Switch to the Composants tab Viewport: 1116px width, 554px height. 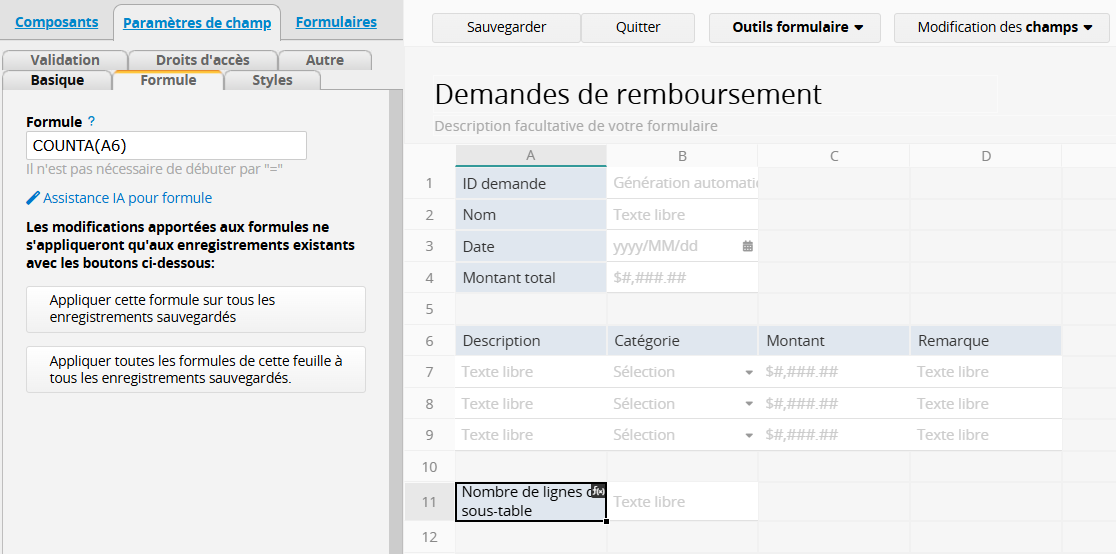57,22
